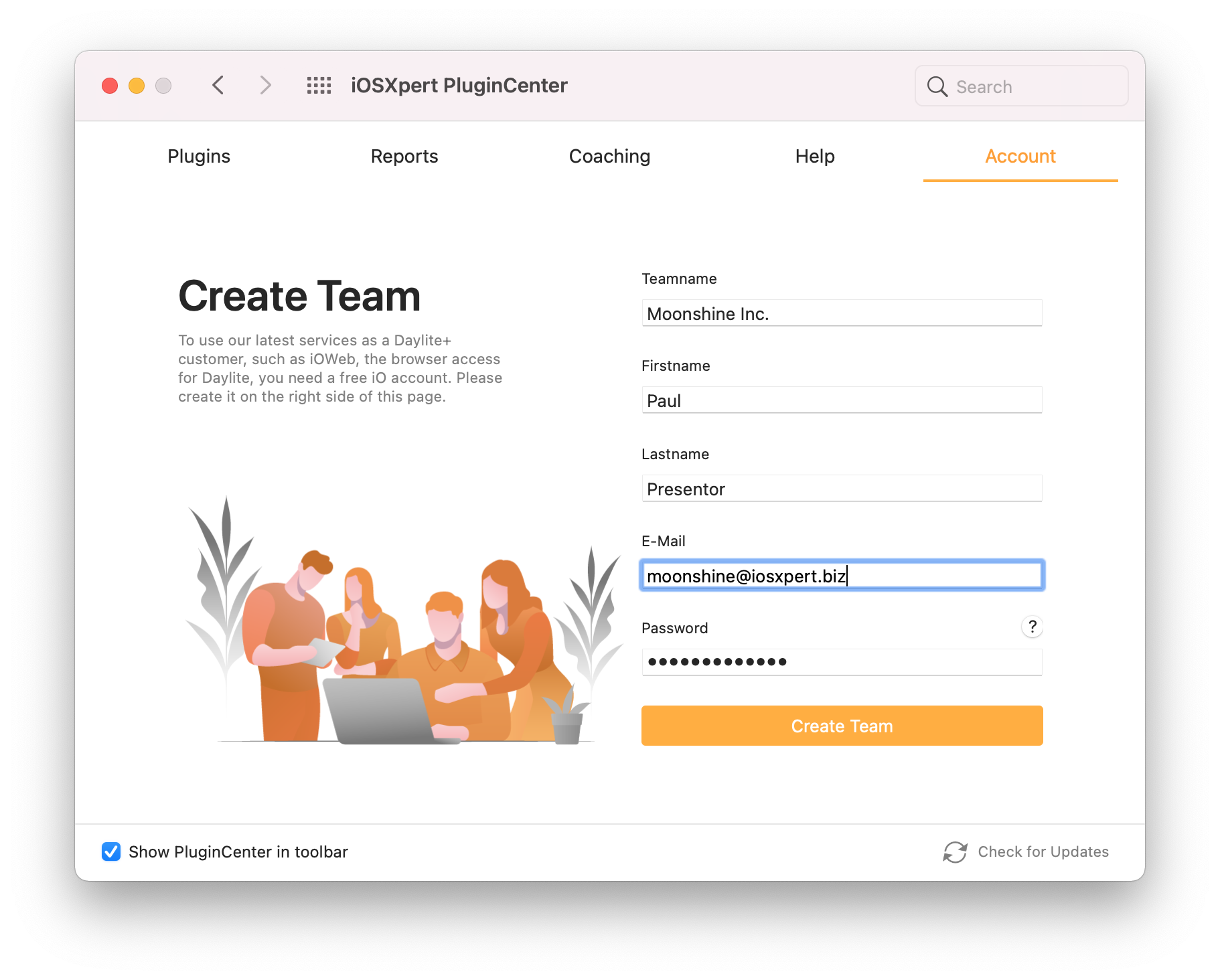Click the Create Team heading

tap(299, 296)
